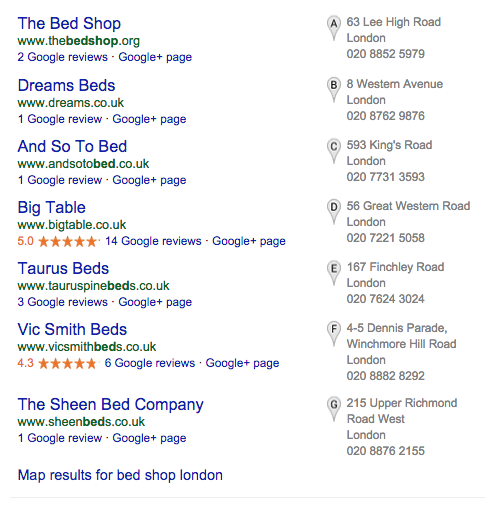This screenshot has width=497, height=506.
Task: Open Taurus Beds listing
Action: coord(63,268)
